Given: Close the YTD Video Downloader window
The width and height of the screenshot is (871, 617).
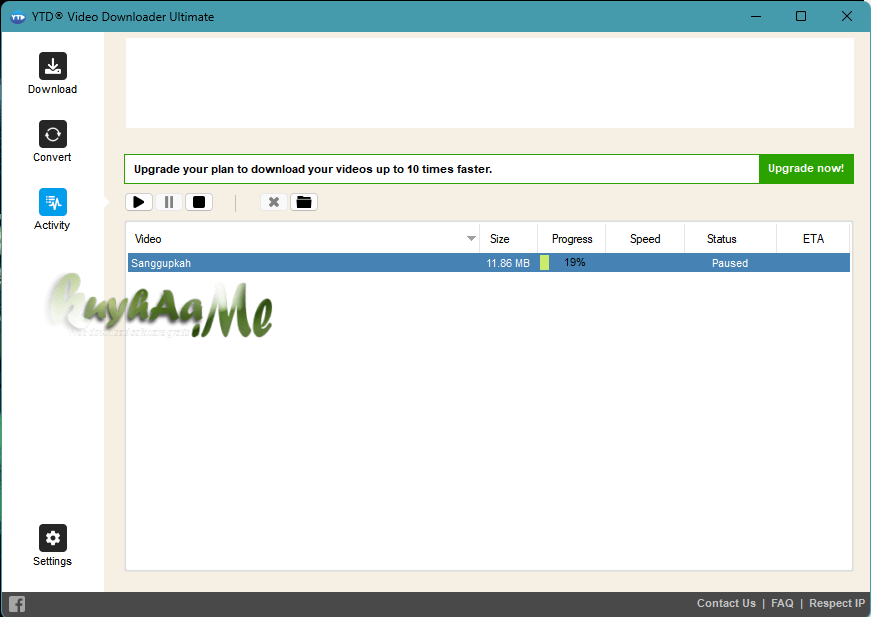Looking at the screenshot, I should 847,17.
